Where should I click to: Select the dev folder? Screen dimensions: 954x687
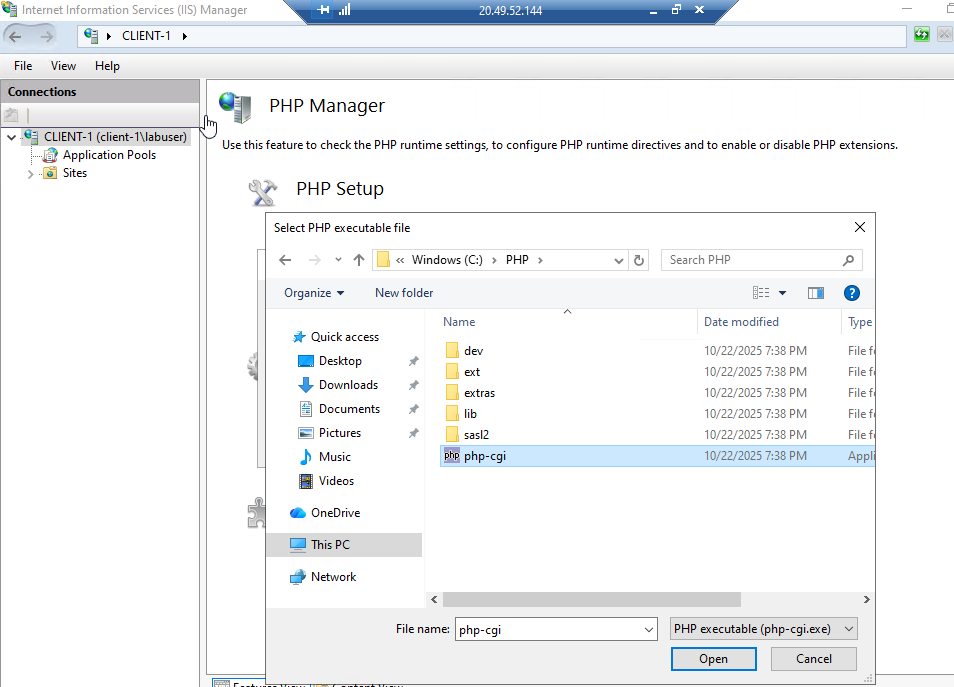tap(473, 351)
